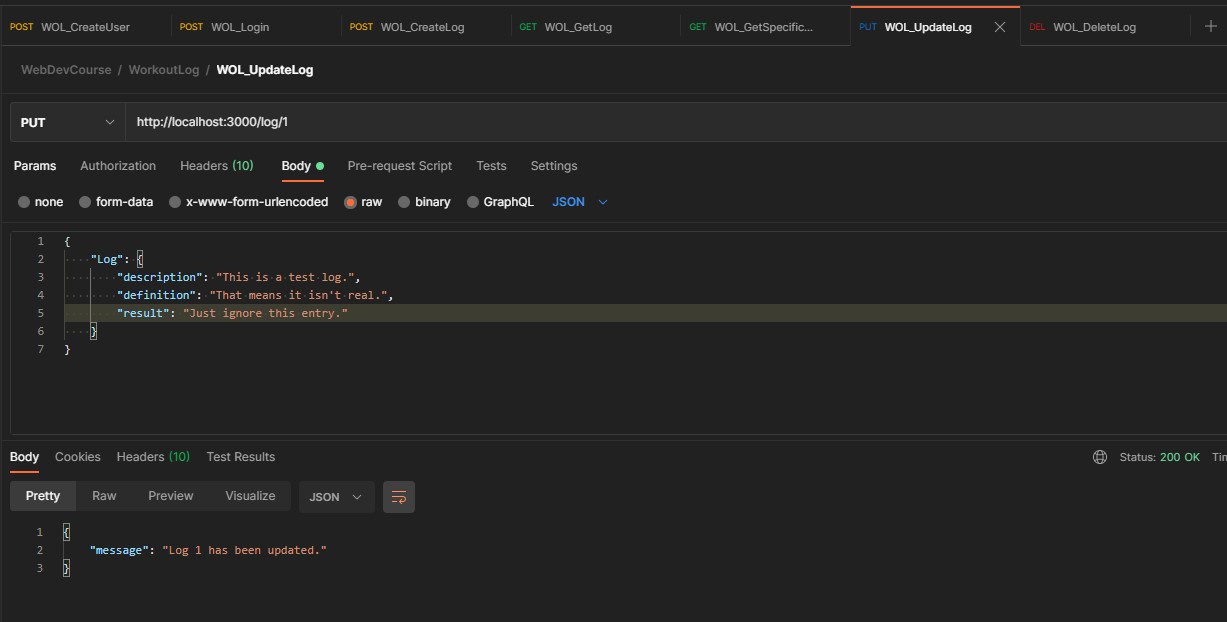The width and height of the screenshot is (1227, 622).
Task: Close the WOL_UpdateLog tab
Action: (999, 27)
